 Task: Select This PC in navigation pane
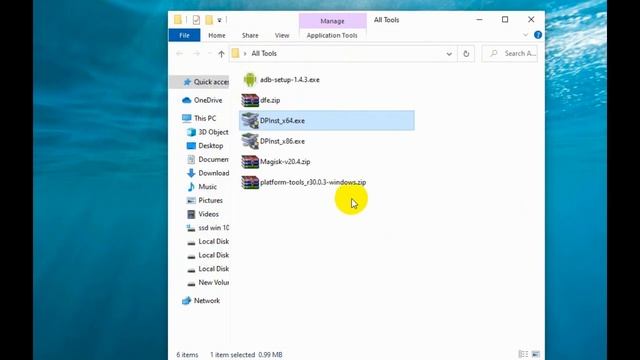click(205, 118)
